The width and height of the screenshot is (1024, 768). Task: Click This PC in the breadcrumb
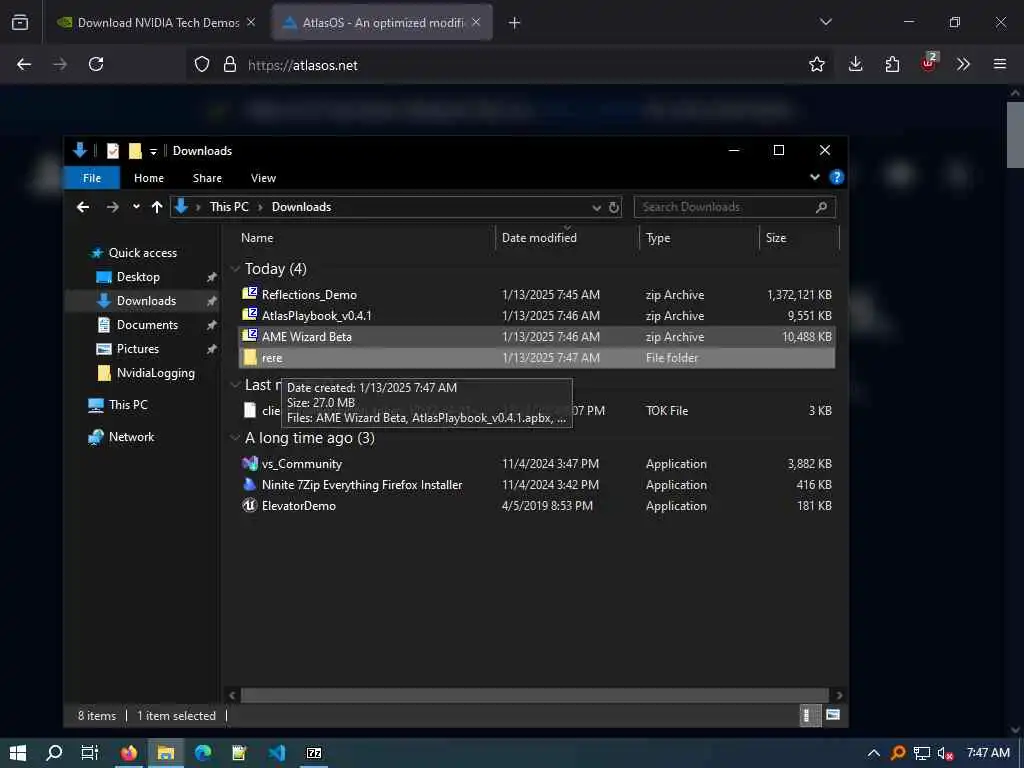pyautogui.click(x=229, y=207)
